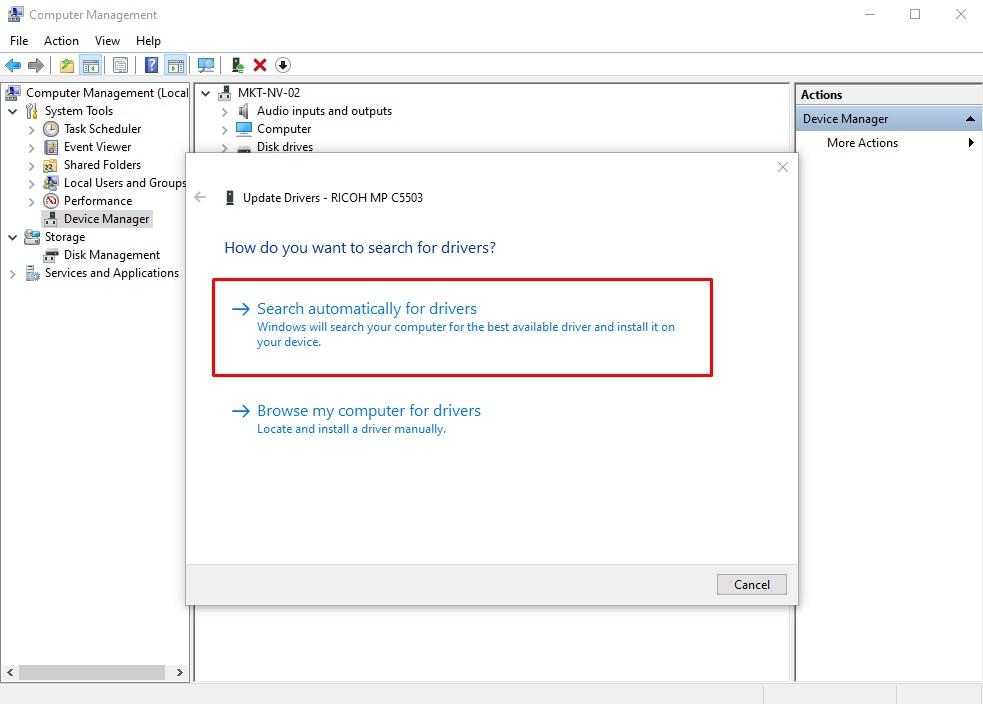Open the Action menu
The height and width of the screenshot is (704, 983).
[x=61, y=41]
